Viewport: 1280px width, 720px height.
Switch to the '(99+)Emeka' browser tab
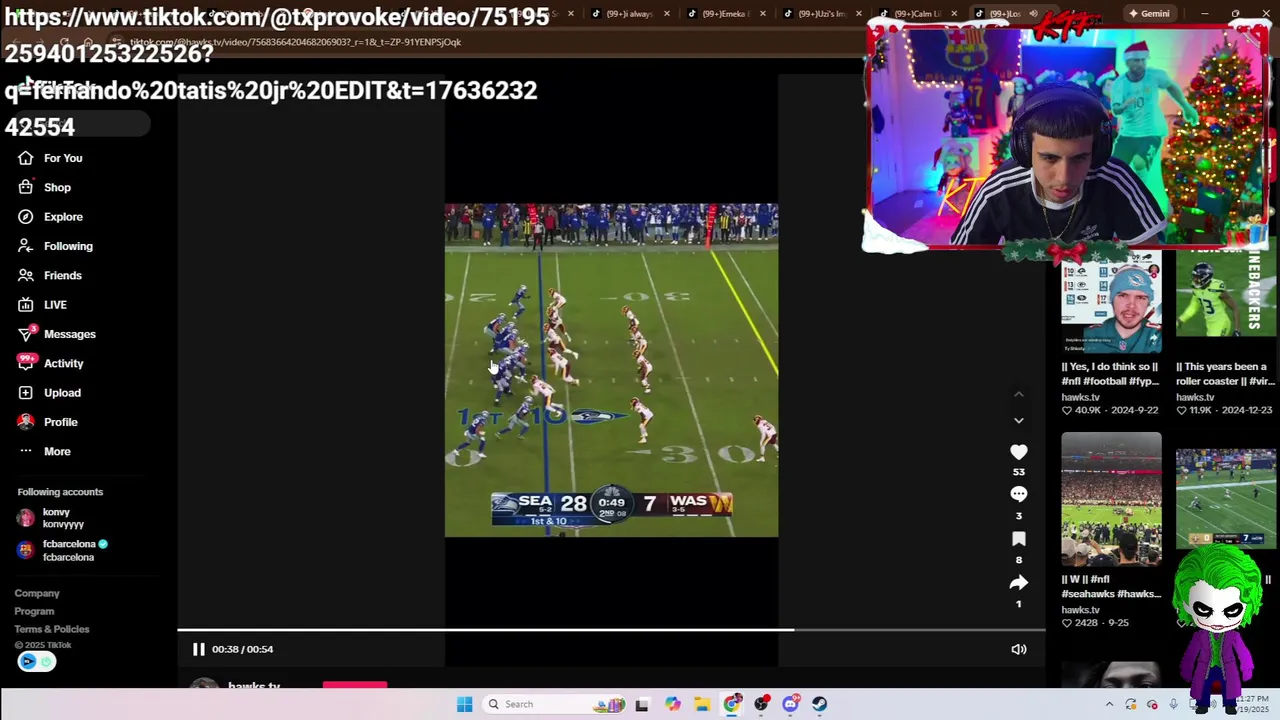point(726,14)
